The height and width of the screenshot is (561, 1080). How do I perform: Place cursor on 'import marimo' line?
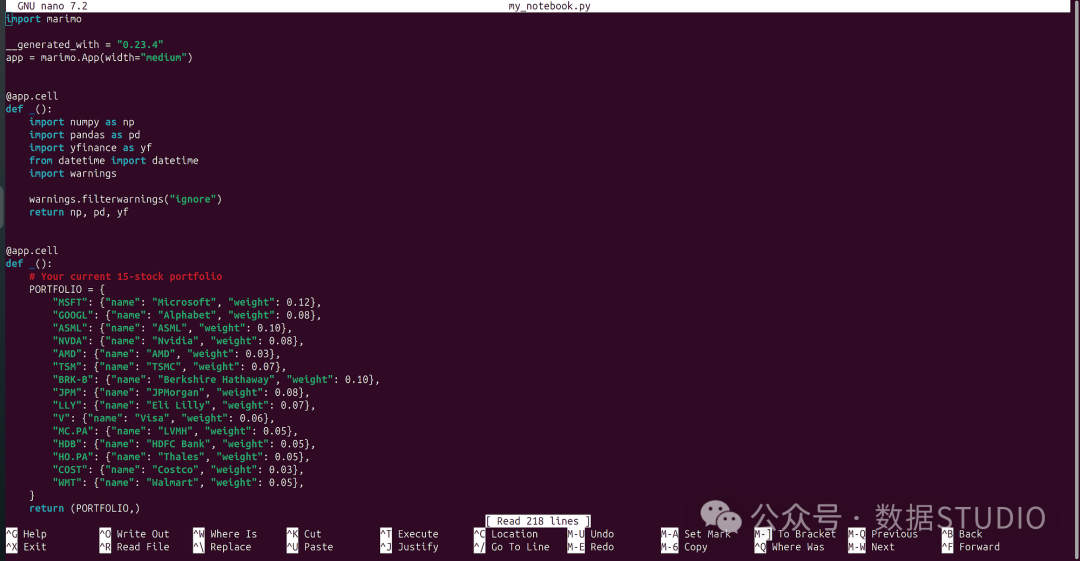click(x=44, y=19)
